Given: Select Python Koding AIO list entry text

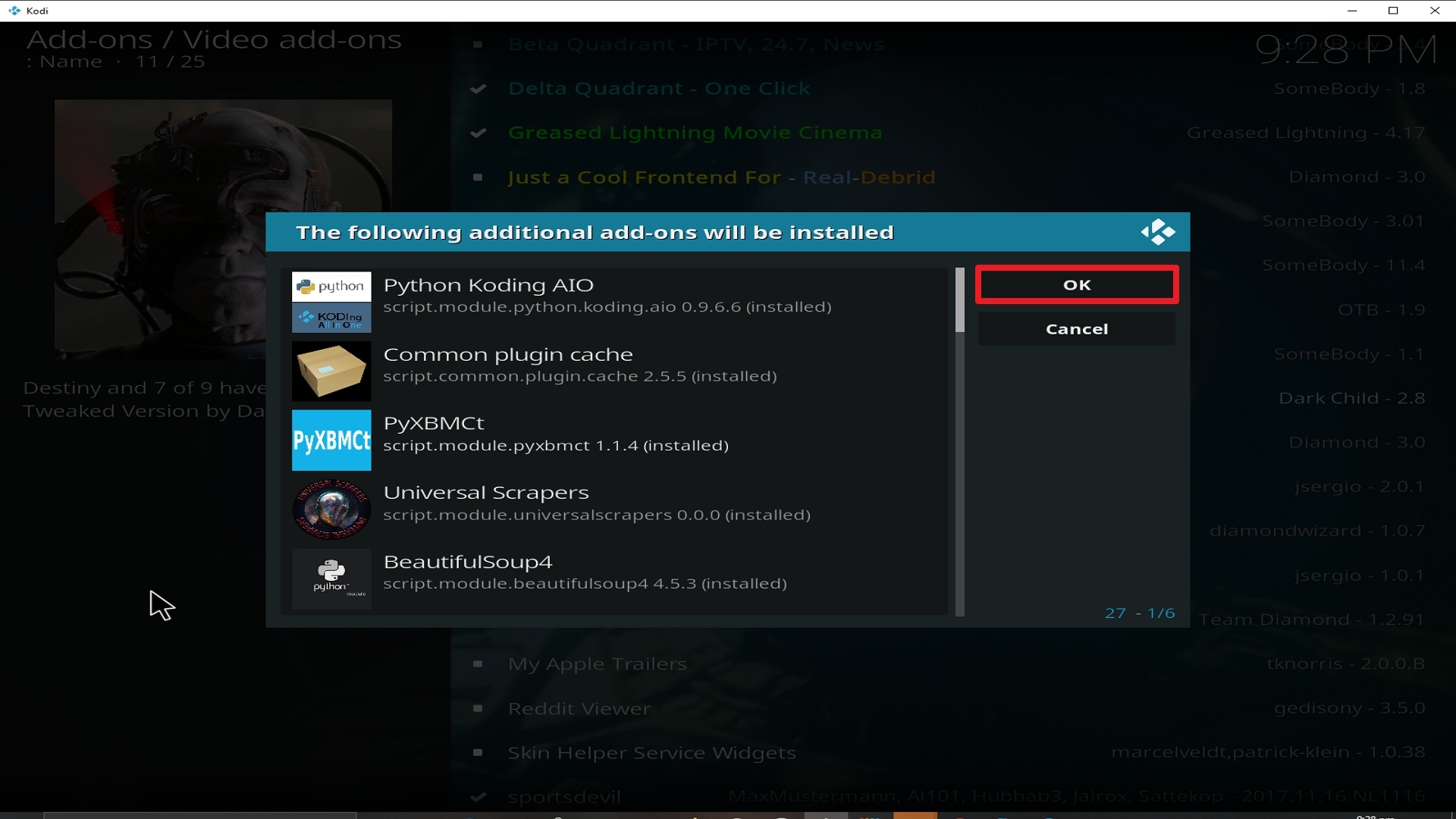Looking at the screenshot, I should click(488, 285).
